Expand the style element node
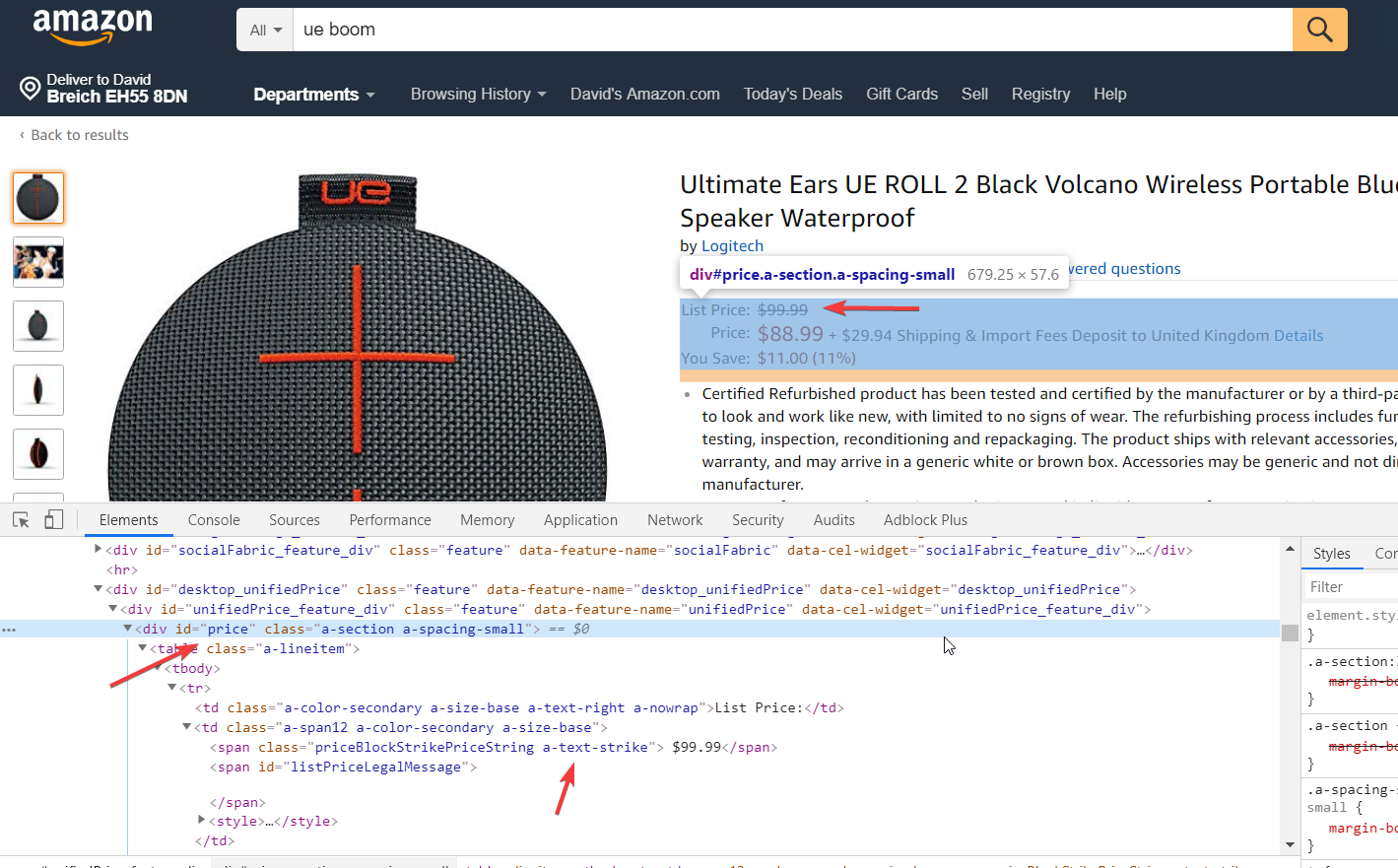Viewport: 1398px width, 868px height. (x=201, y=821)
